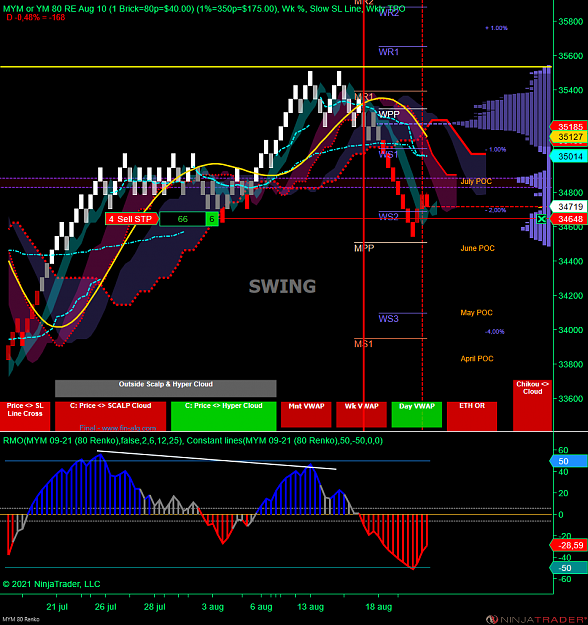Click the WPP weekly pivot label
The height and width of the screenshot is (625, 588).
tap(389, 114)
